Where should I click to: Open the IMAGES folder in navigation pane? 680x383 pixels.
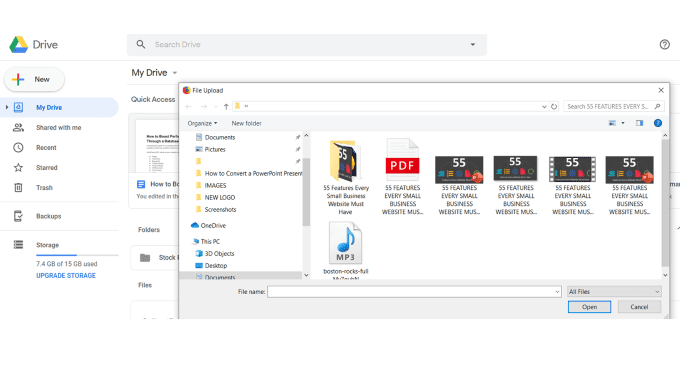[x=215, y=185]
